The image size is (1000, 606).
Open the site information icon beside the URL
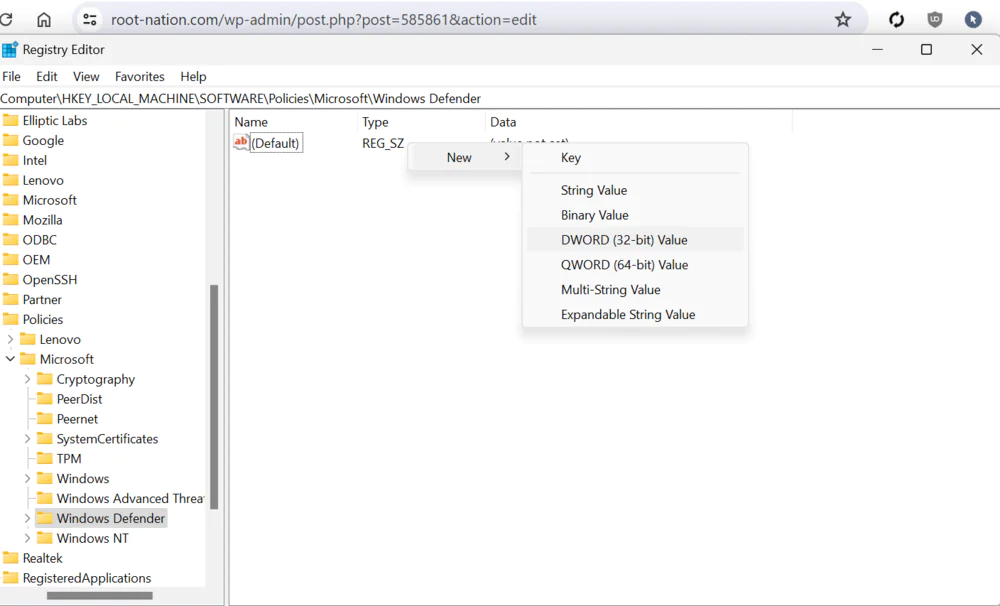coord(90,20)
